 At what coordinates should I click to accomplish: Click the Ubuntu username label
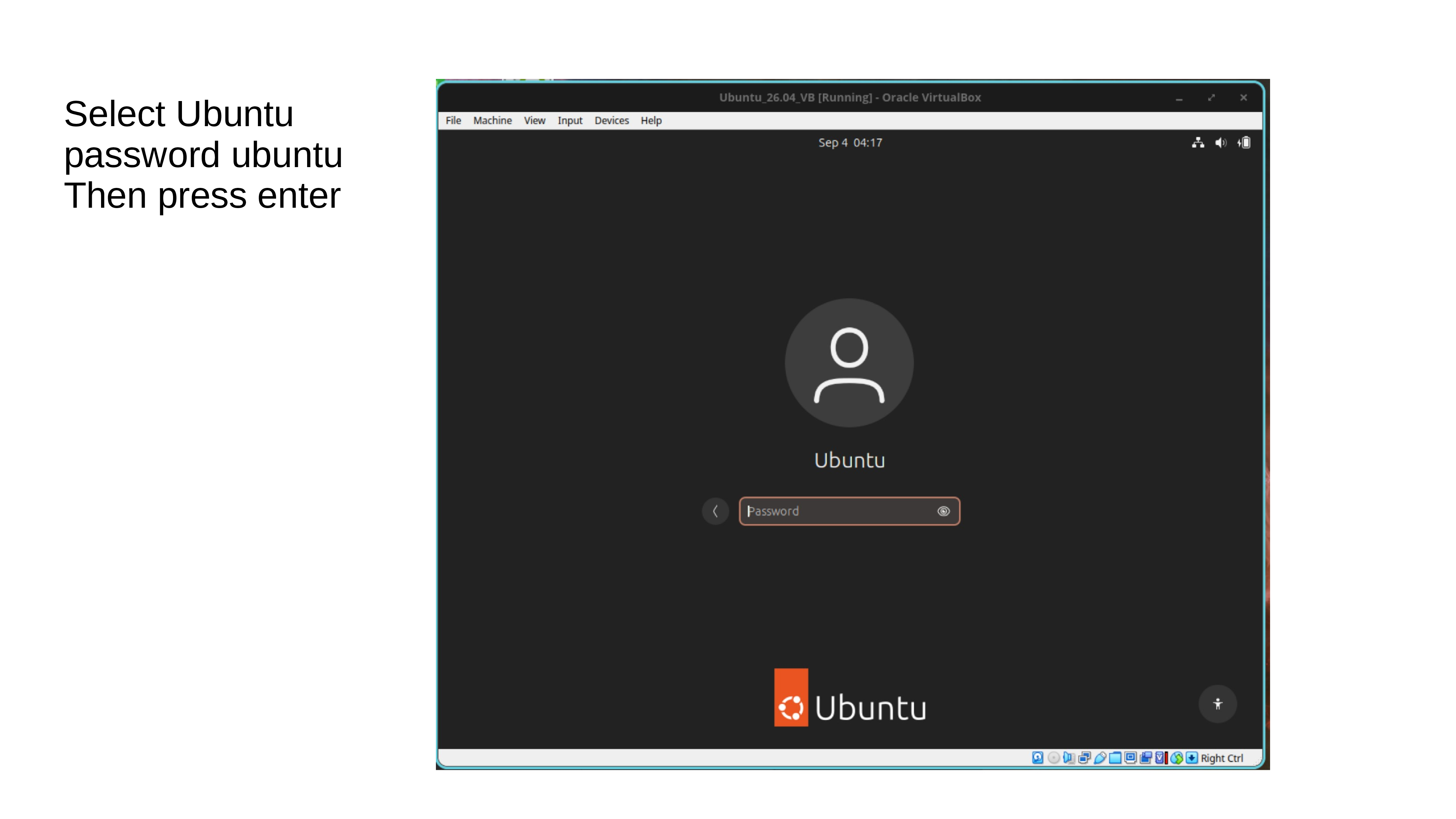point(849,460)
